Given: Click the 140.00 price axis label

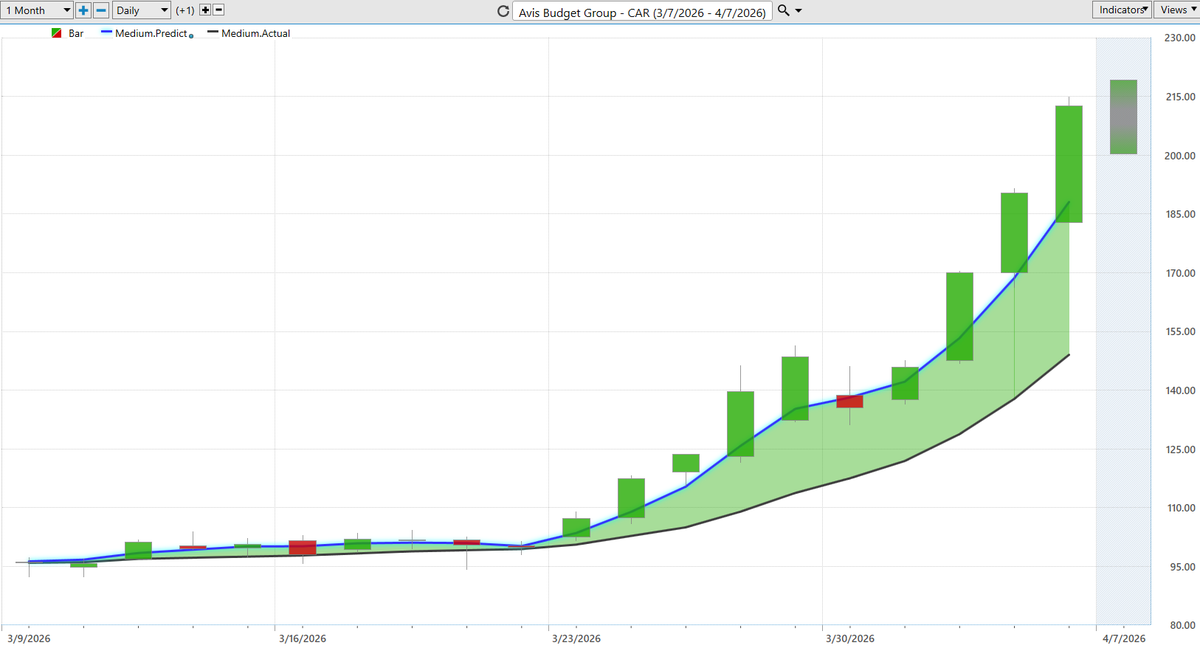Looking at the screenshot, I should click(x=1181, y=391).
